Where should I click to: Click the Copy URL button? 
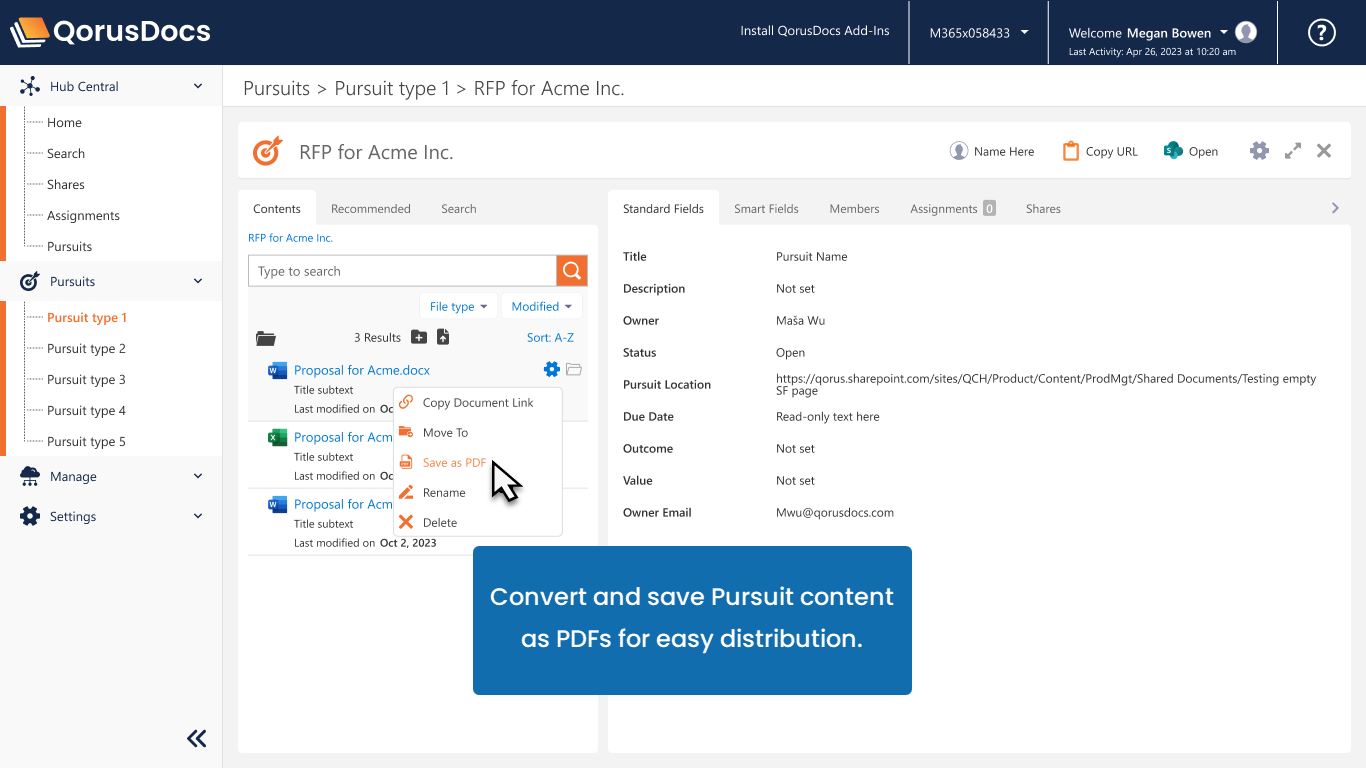(x=1100, y=151)
